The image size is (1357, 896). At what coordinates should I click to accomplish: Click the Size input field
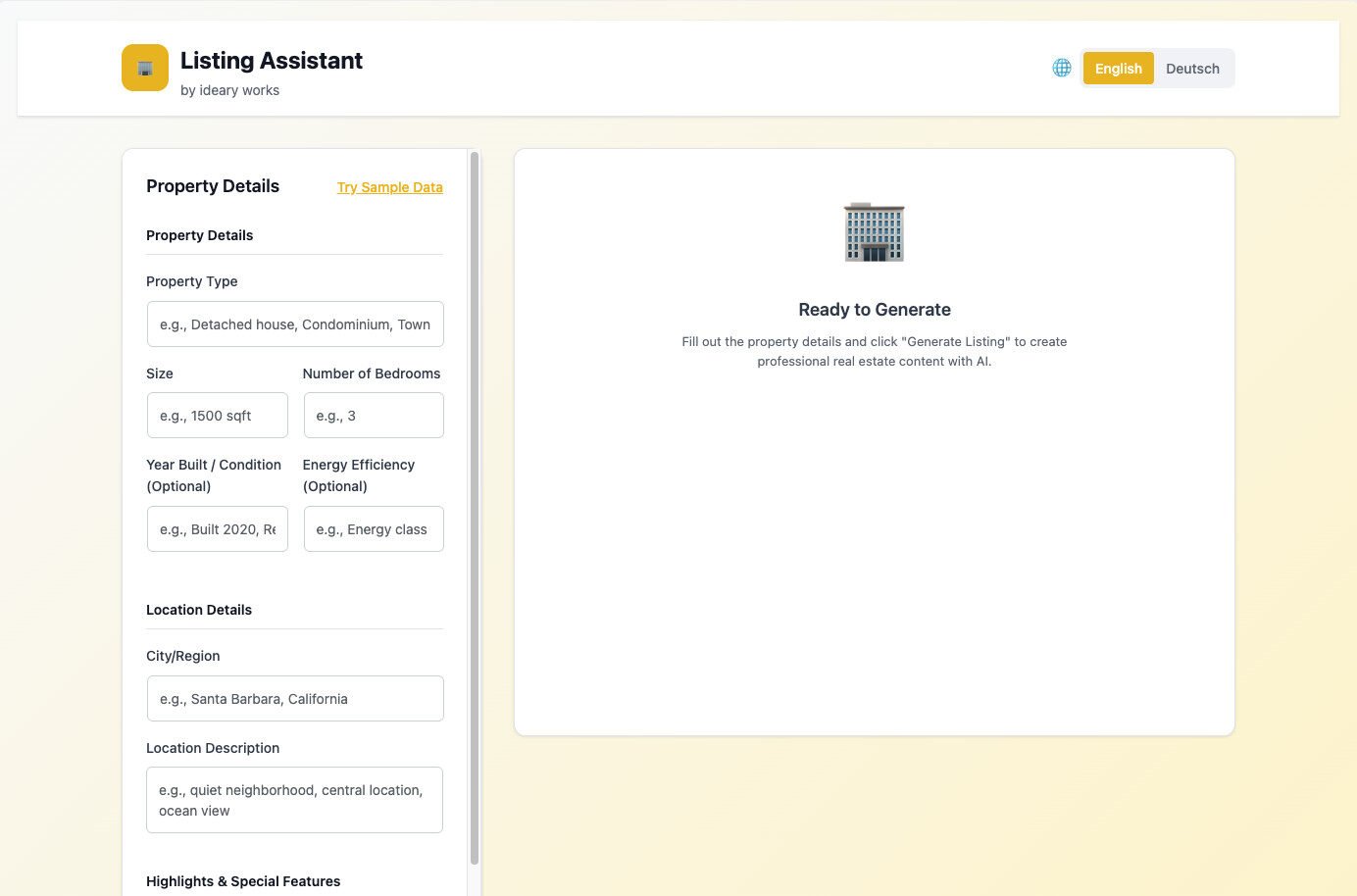click(x=218, y=416)
